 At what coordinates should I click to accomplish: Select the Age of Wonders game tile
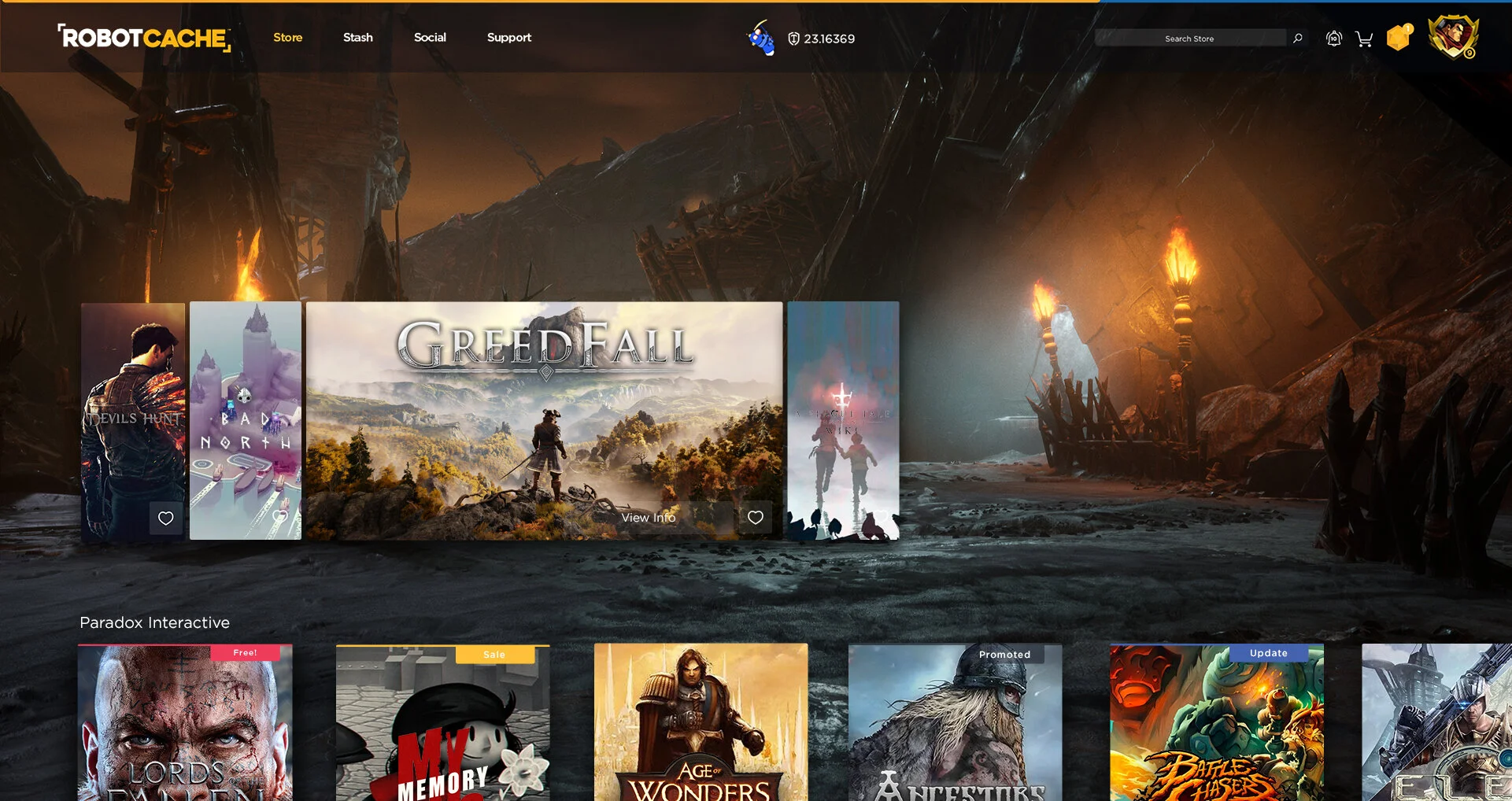tap(700, 722)
